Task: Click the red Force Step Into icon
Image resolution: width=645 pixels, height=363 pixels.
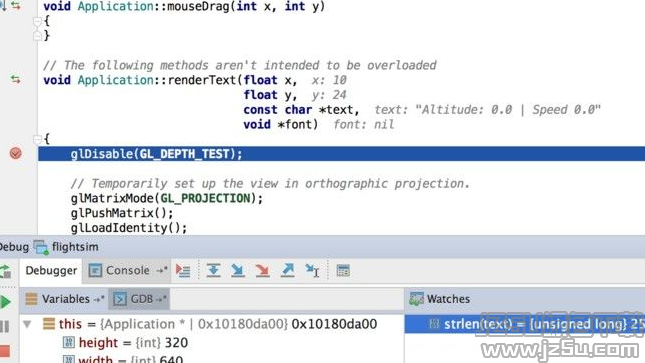Action: [x=262, y=270]
